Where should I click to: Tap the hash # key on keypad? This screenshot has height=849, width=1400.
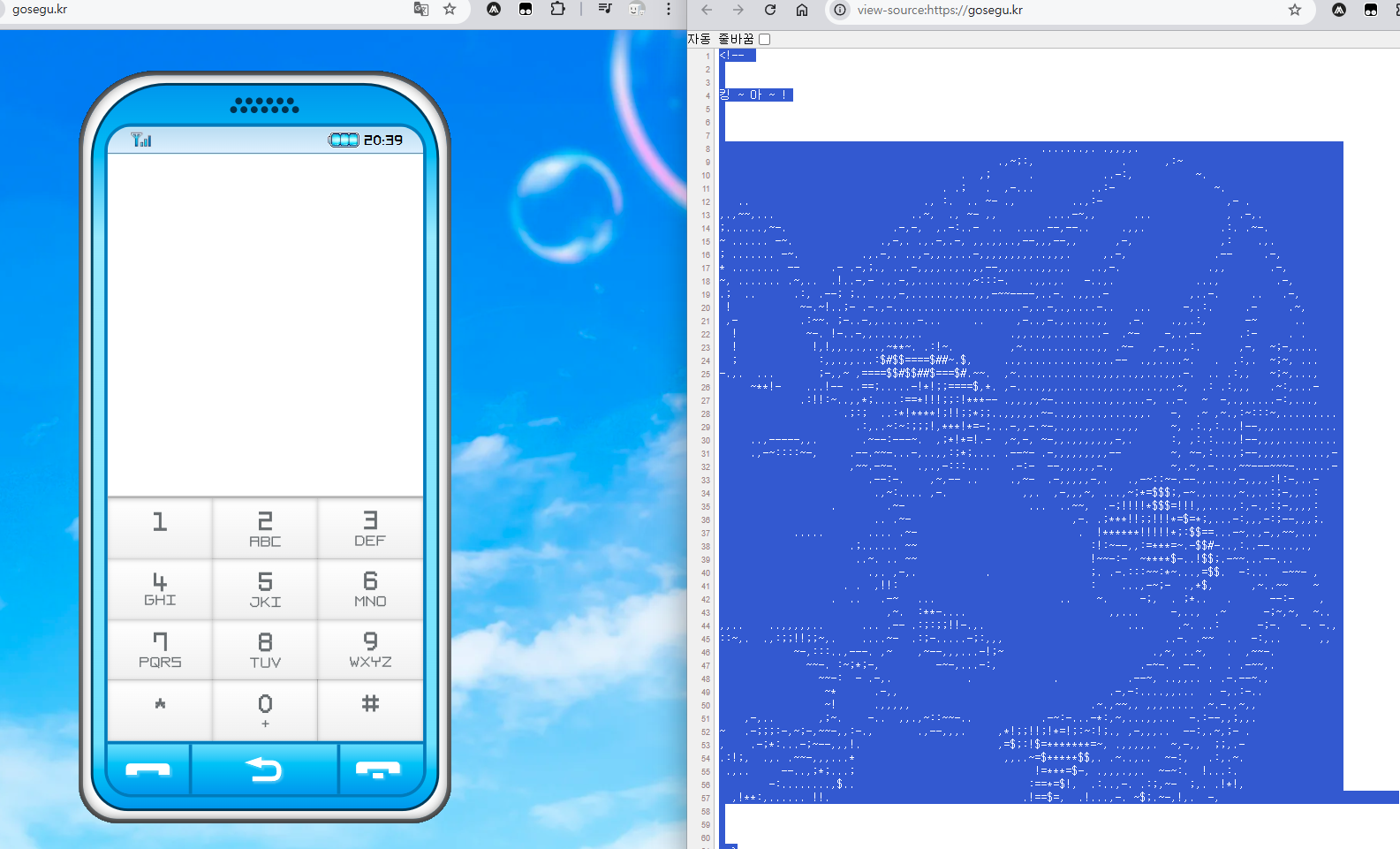tap(370, 710)
